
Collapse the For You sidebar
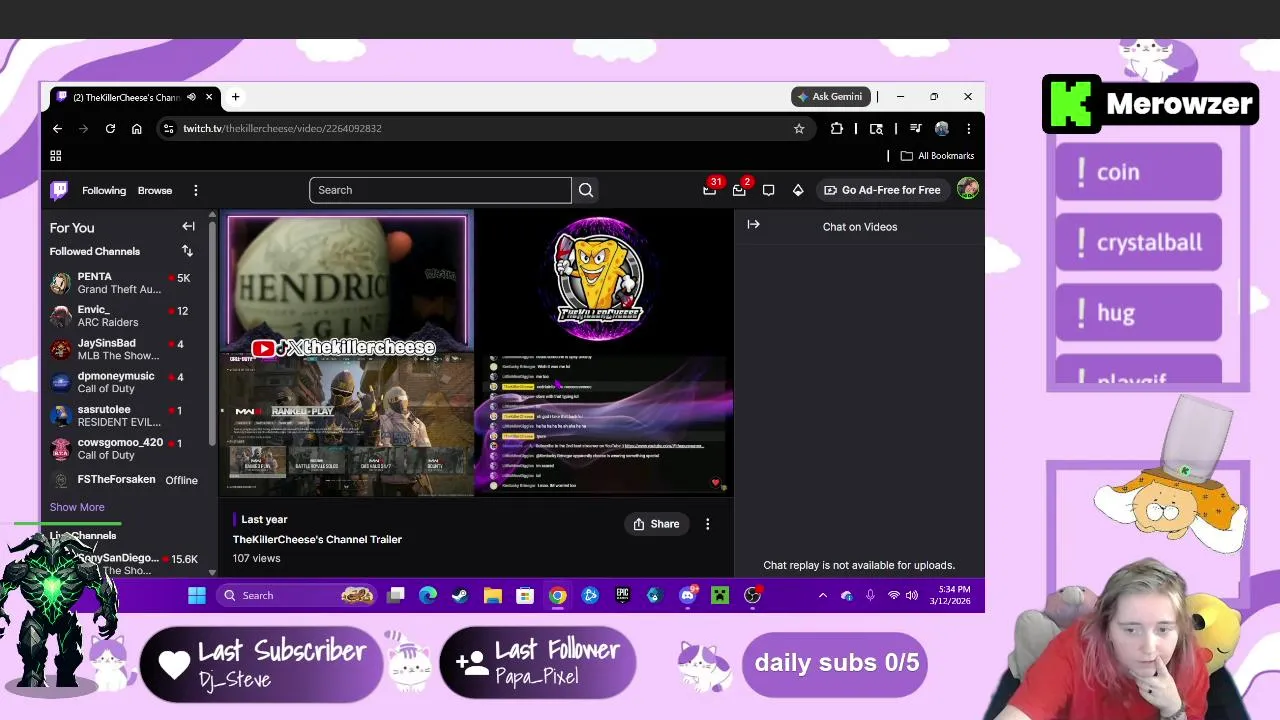point(188,227)
